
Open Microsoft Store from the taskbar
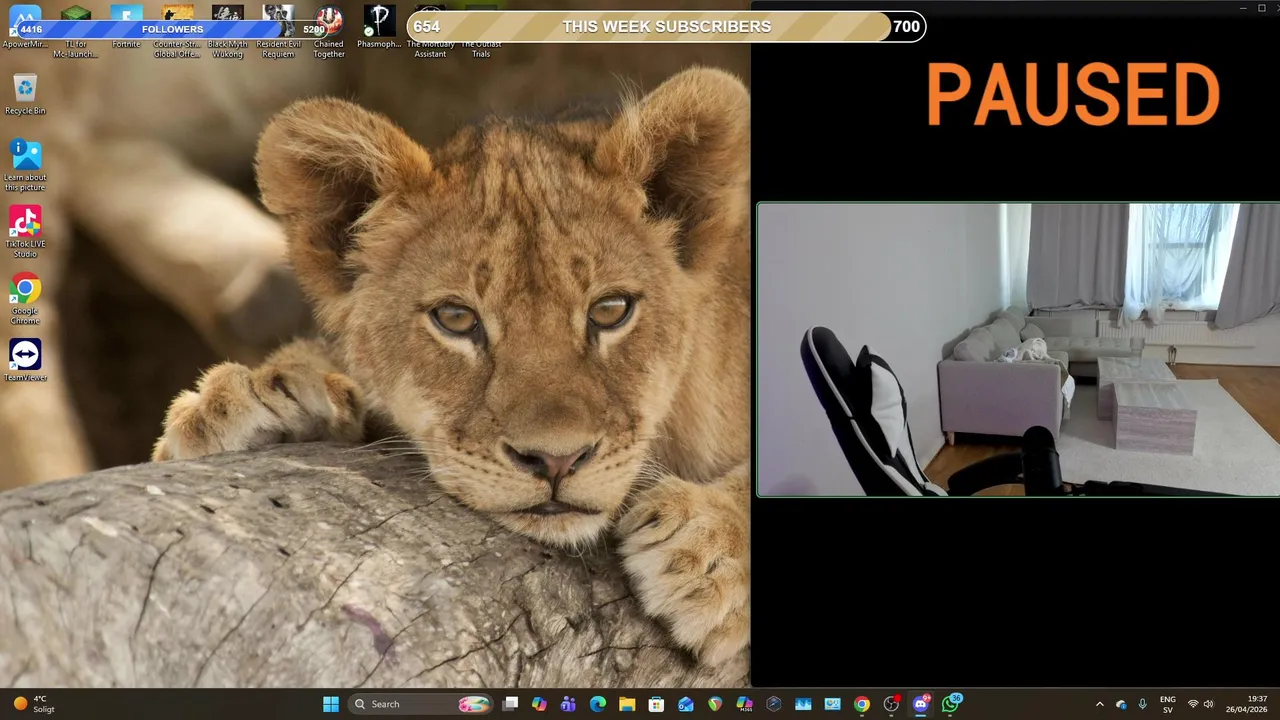click(656, 704)
